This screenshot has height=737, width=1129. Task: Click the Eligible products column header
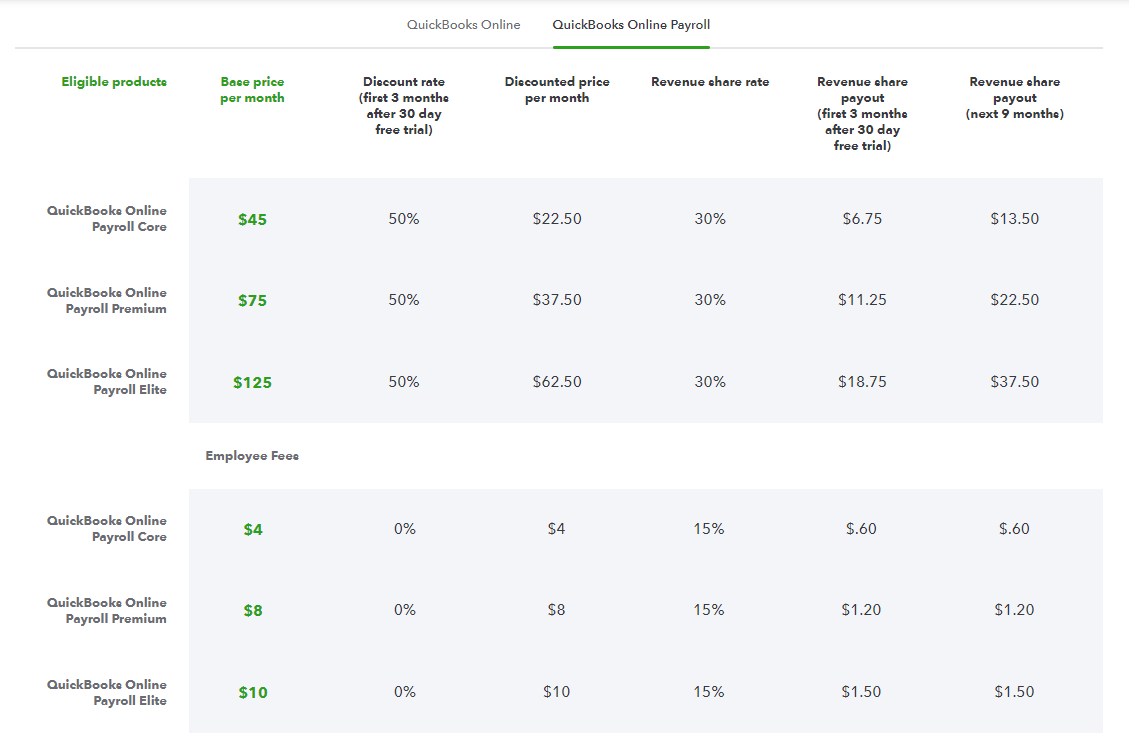[x=114, y=82]
